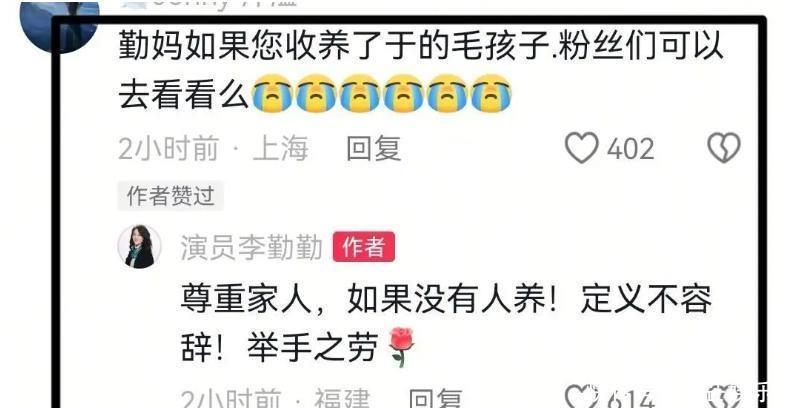Tap the broken-heart dislike beside 402
Image resolution: width=805 pixels, height=408 pixels.
tap(724, 148)
